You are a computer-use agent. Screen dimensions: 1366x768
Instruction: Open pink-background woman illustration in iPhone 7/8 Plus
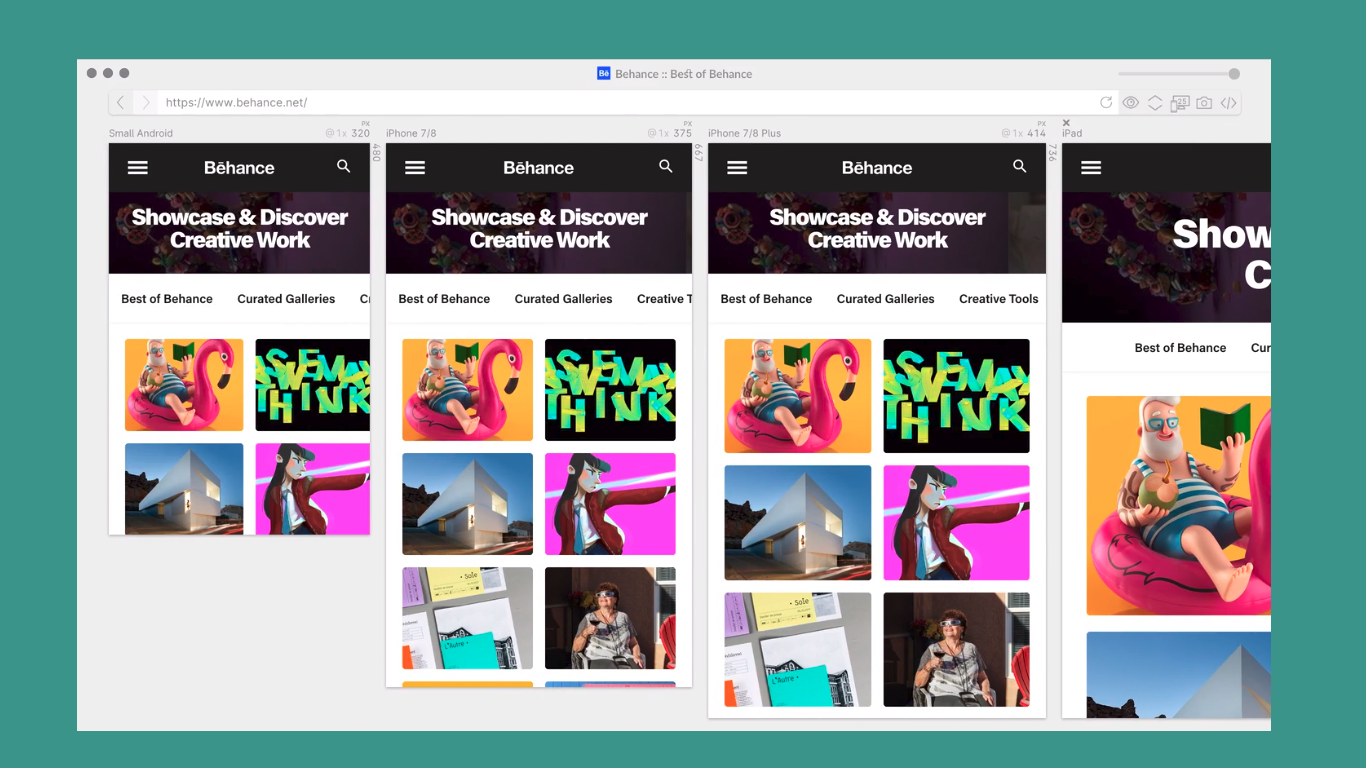click(956, 522)
